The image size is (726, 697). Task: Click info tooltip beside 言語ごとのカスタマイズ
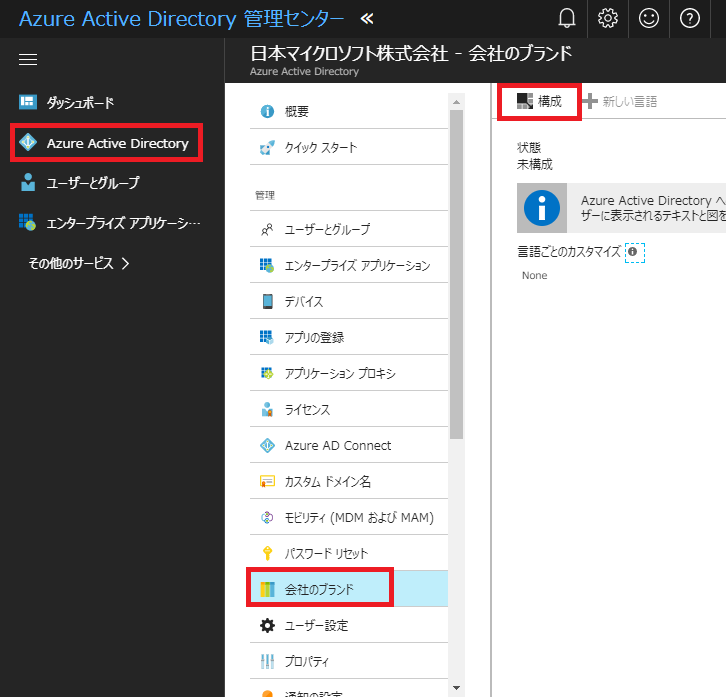tap(633, 251)
